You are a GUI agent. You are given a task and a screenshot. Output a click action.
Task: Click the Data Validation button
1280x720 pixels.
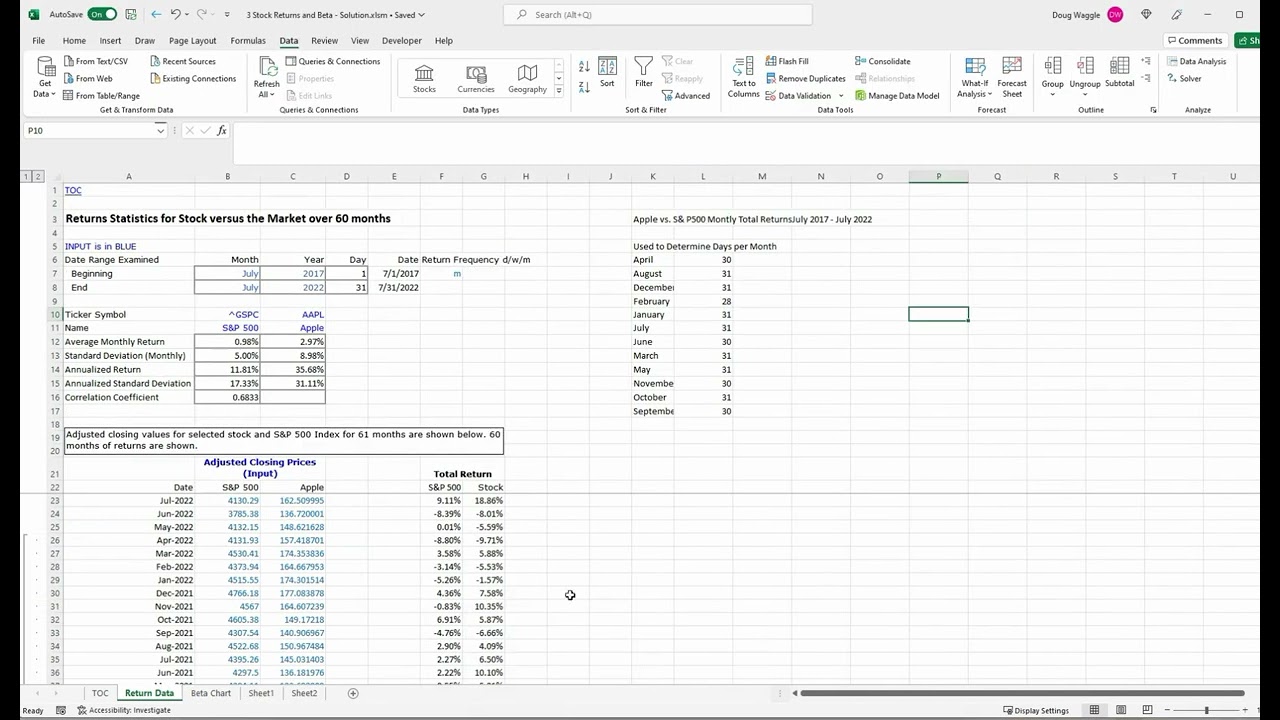(x=798, y=95)
